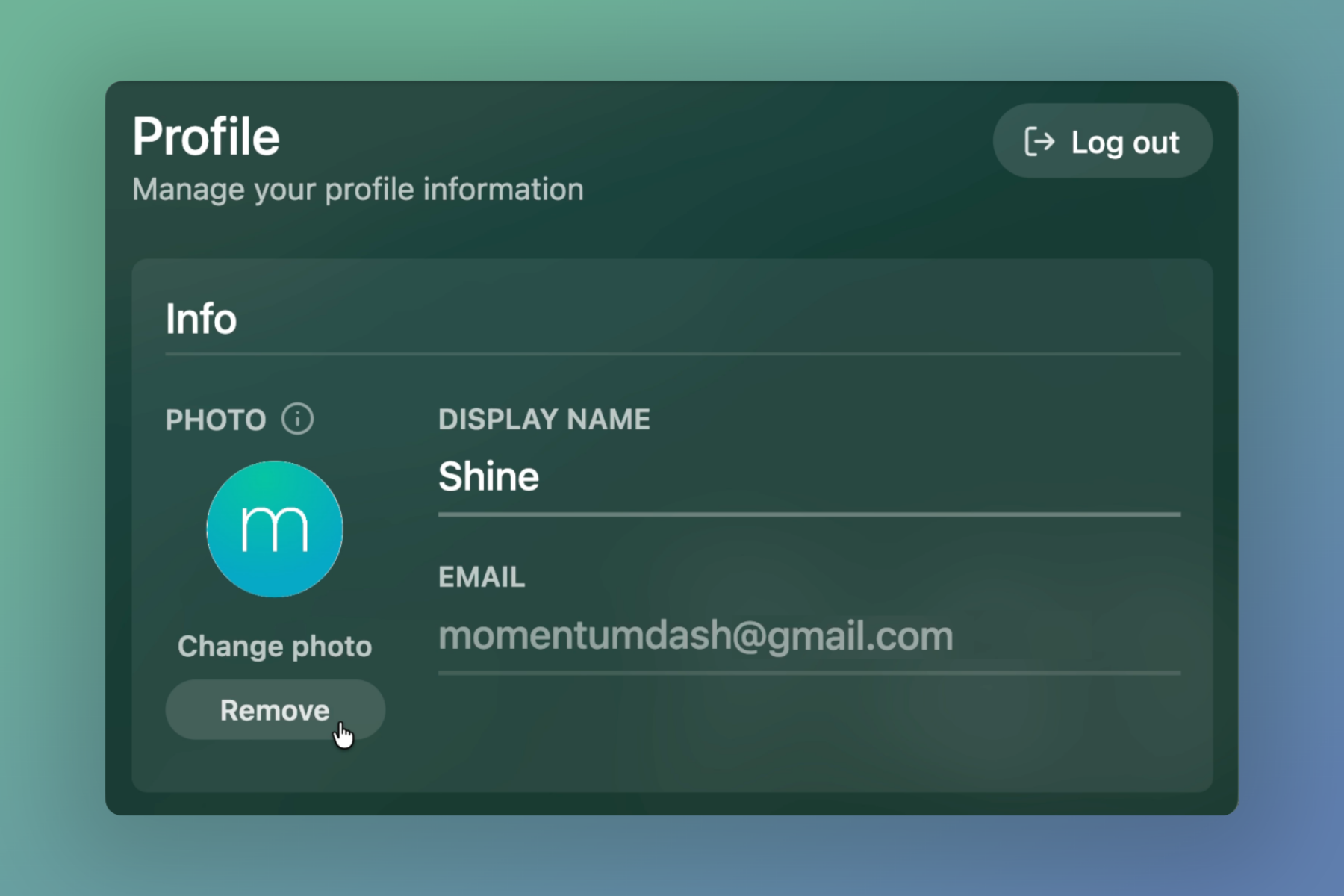The width and height of the screenshot is (1344, 896).
Task: Click the underline beneath the display name
Action: point(809,514)
